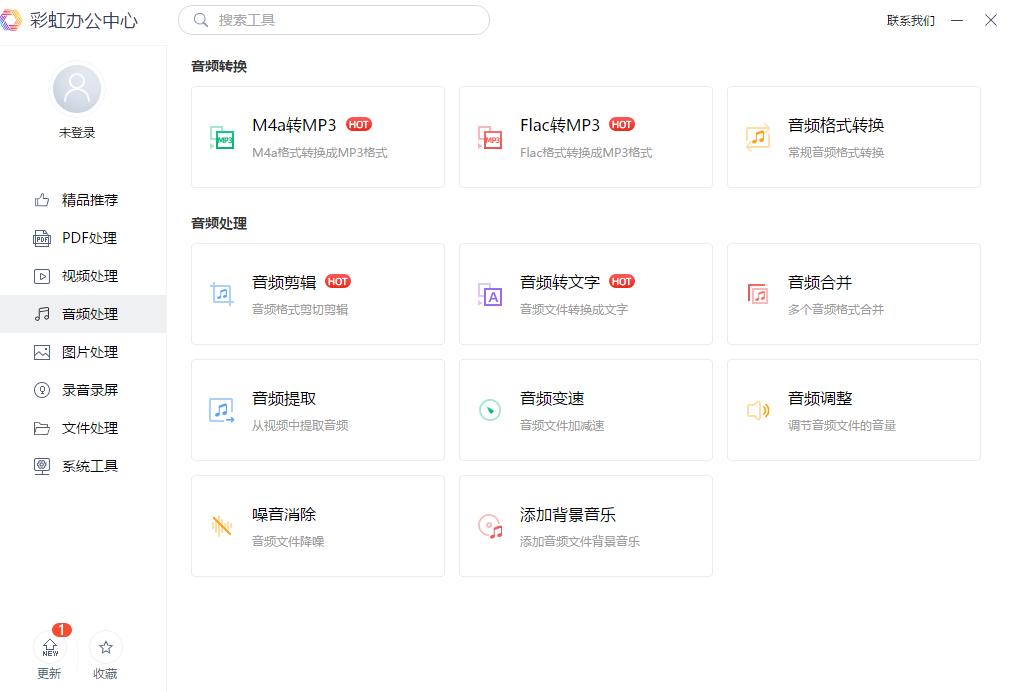Viewport: 1009px width, 692px height.
Task: Go to the 精品推荐 recommendations page
Action: pos(90,200)
